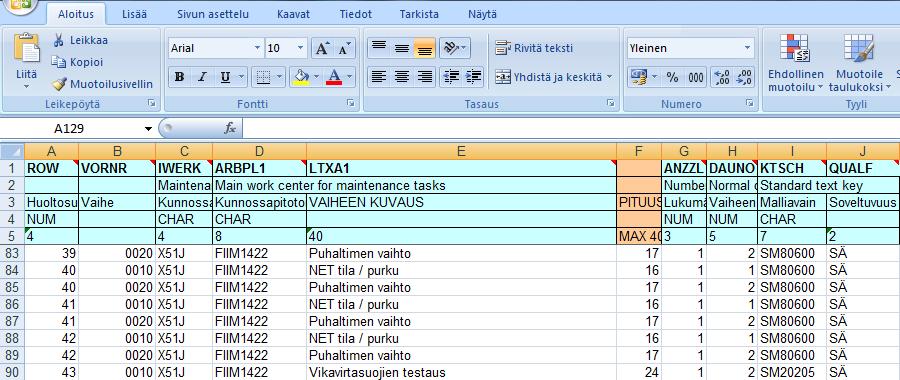Click Yhdistä ja keskitä (merge and center)

click(x=548, y=77)
